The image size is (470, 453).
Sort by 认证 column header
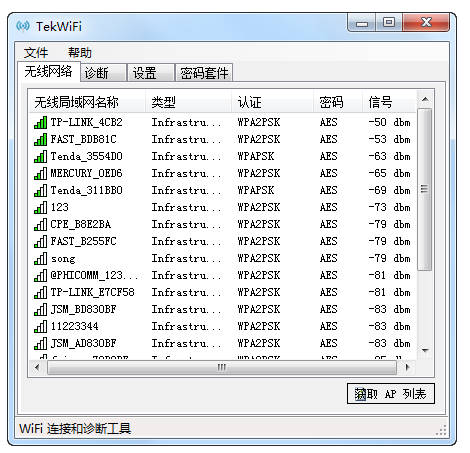(x=273, y=102)
